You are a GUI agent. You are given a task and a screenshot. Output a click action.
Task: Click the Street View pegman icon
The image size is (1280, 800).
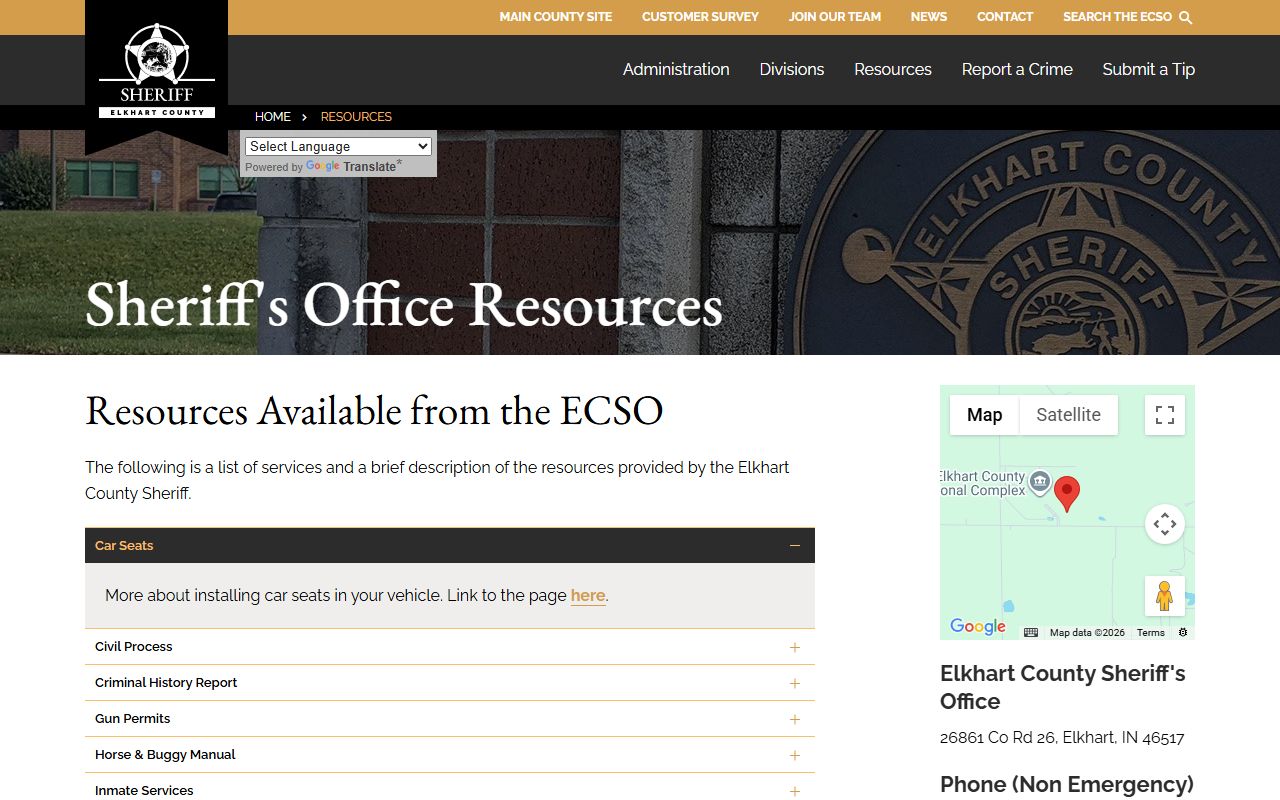(x=1165, y=596)
